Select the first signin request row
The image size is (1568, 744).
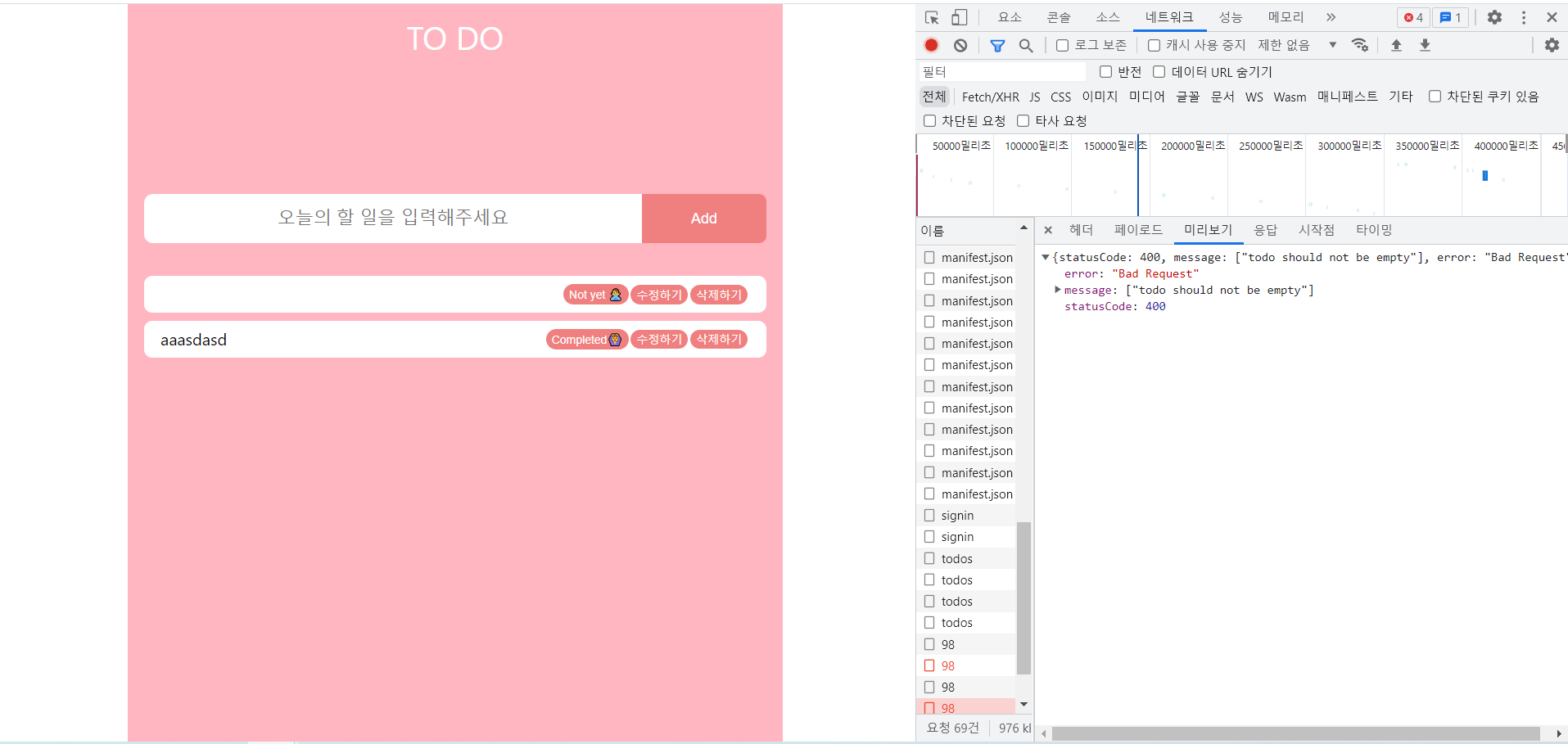tap(966, 515)
